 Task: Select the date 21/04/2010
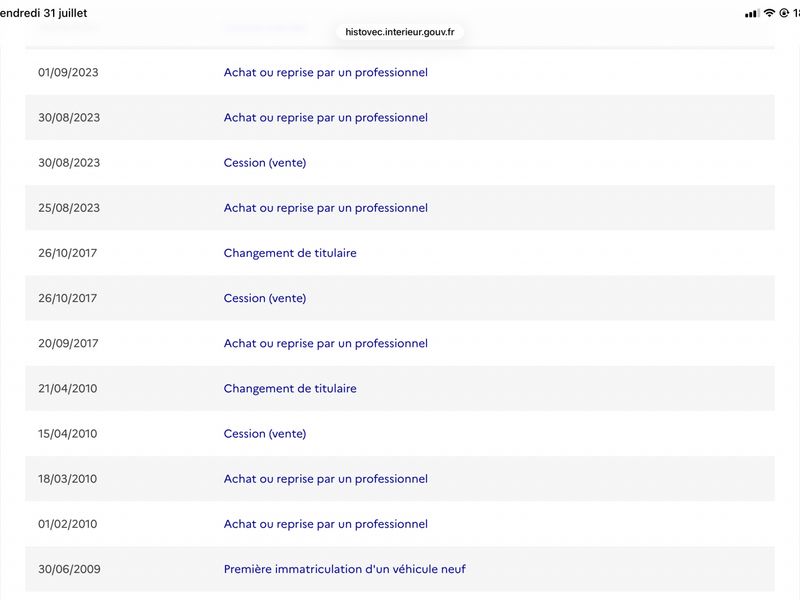67,388
